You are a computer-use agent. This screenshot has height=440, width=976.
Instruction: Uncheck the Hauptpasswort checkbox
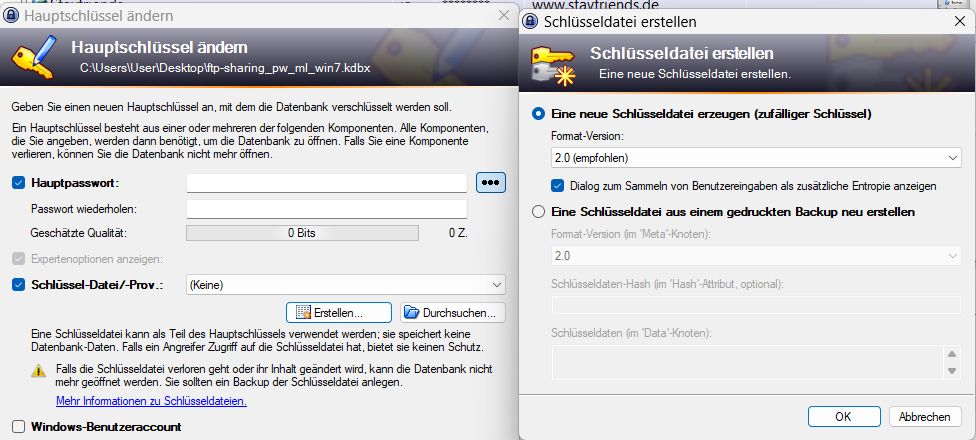pos(19,183)
